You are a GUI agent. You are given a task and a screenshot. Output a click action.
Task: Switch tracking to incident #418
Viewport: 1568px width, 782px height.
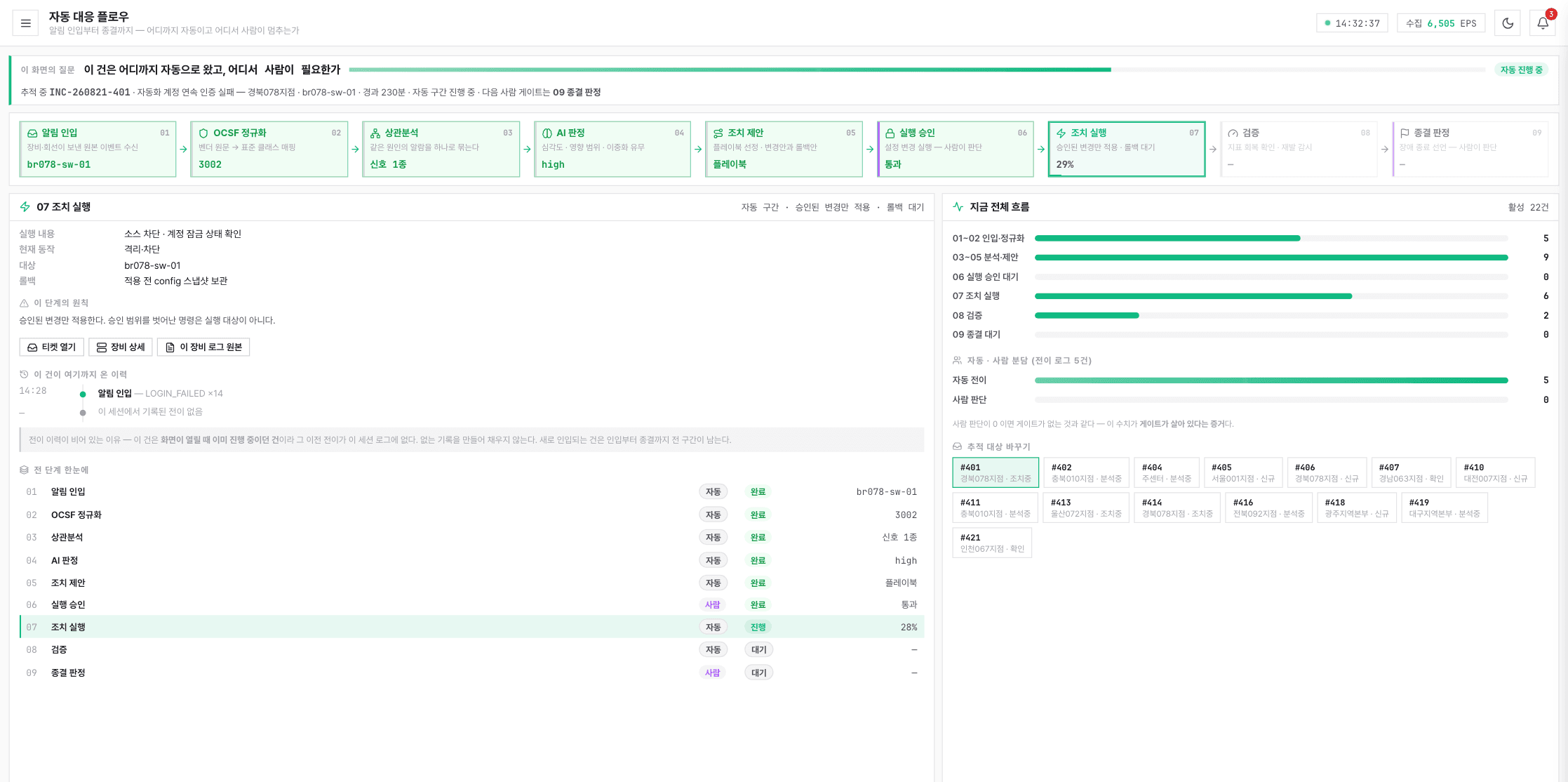click(1357, 508)
